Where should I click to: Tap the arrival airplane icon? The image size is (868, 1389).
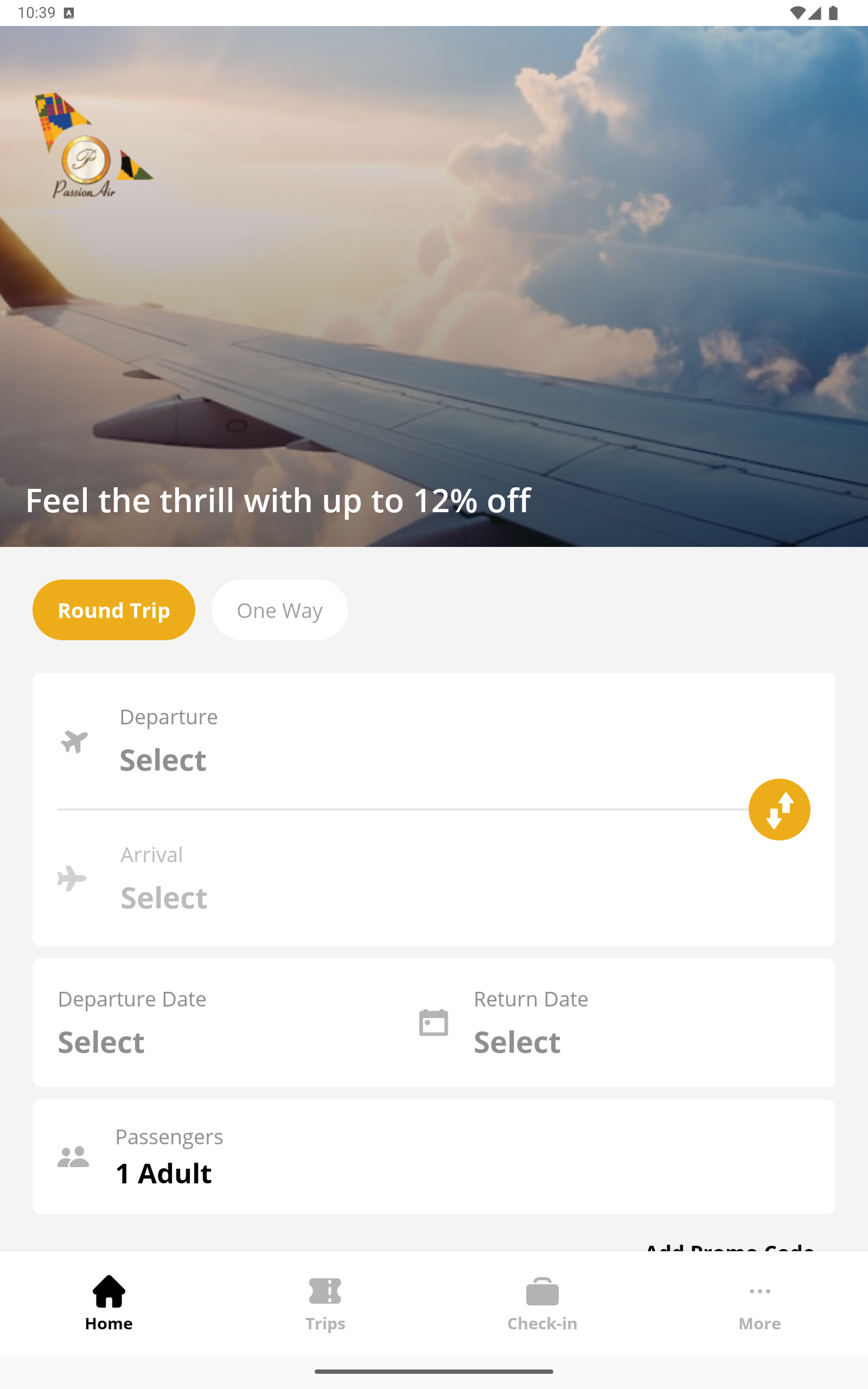click(x=72, y=878)
